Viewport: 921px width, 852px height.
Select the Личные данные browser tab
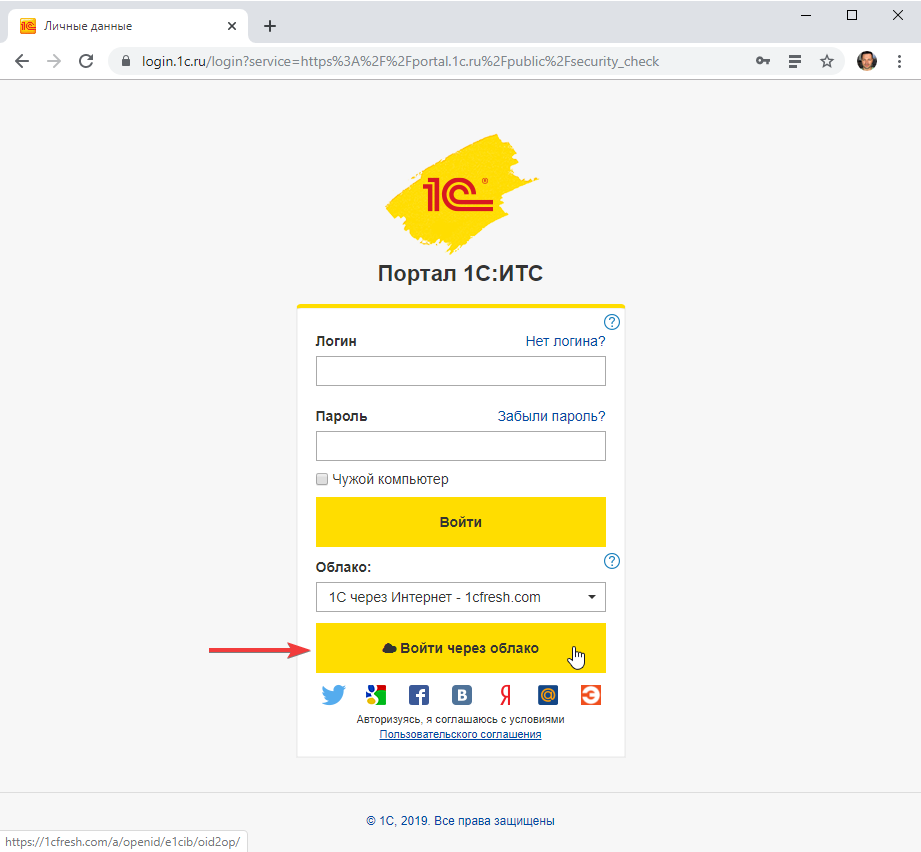(120, 26)
